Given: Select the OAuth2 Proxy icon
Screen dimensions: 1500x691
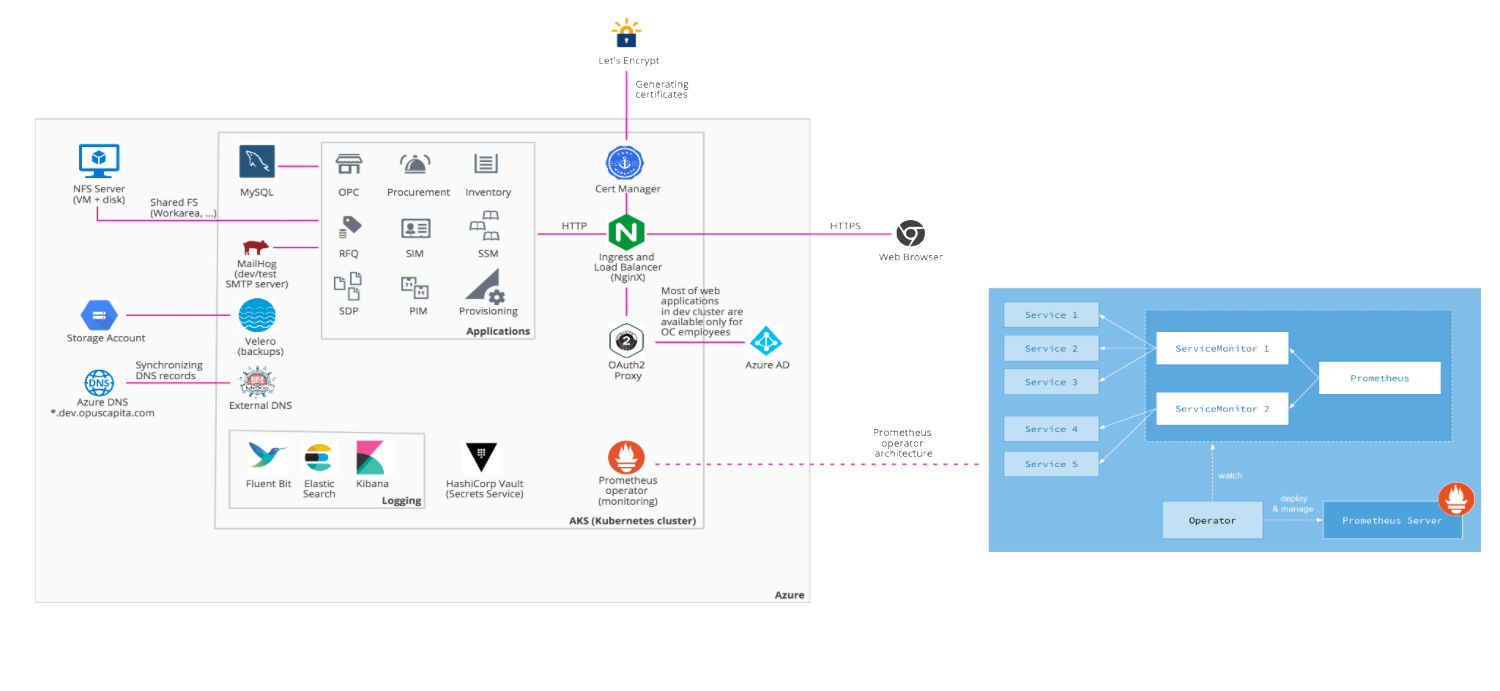Looking at the screenshot, I should pos(626,341).
